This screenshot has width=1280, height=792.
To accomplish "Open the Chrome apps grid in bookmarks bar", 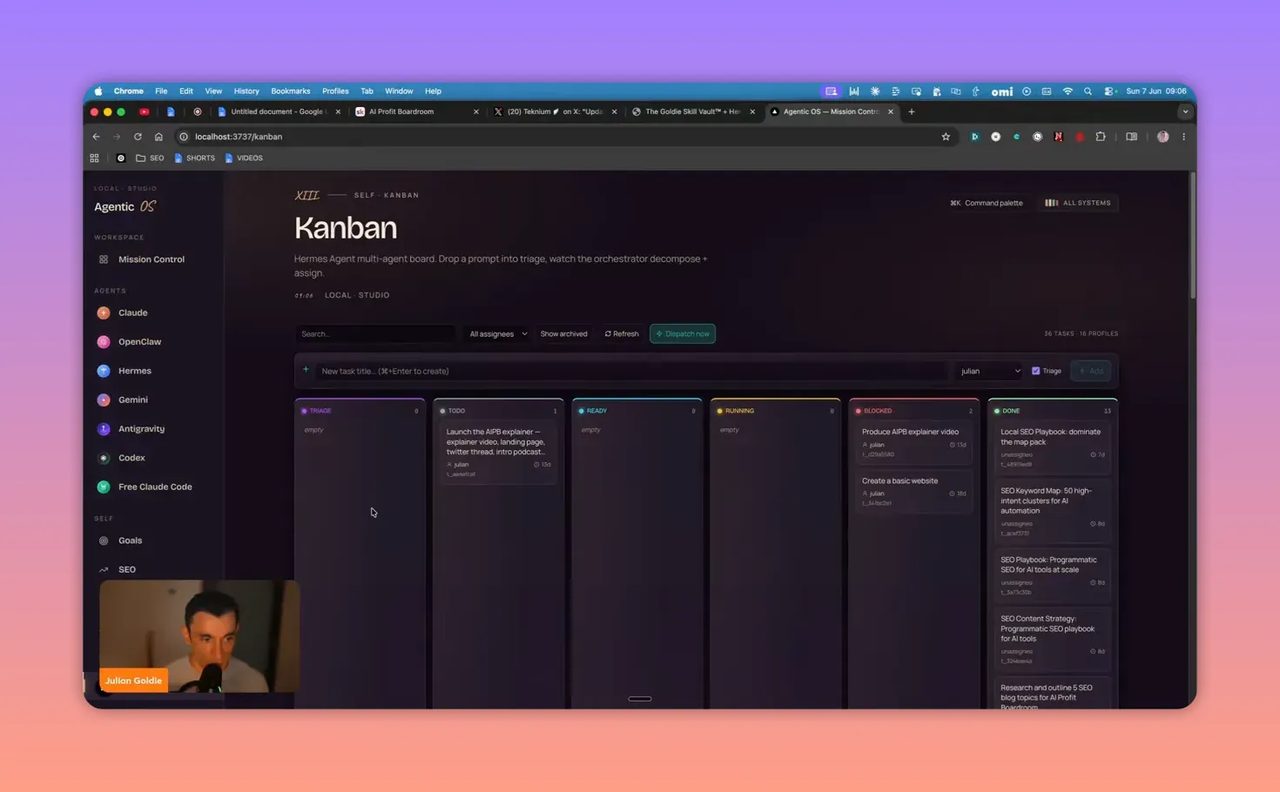I will [x=95, y=158].
